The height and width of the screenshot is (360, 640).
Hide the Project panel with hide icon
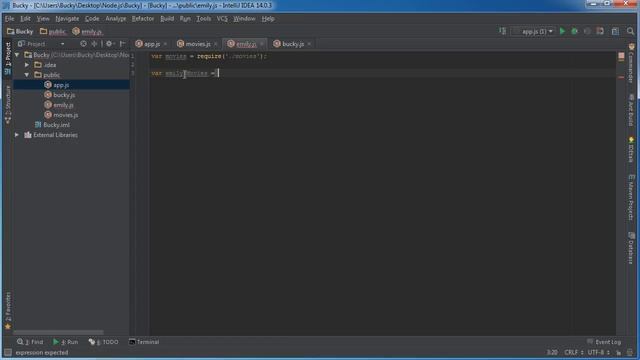click(122, 44)
